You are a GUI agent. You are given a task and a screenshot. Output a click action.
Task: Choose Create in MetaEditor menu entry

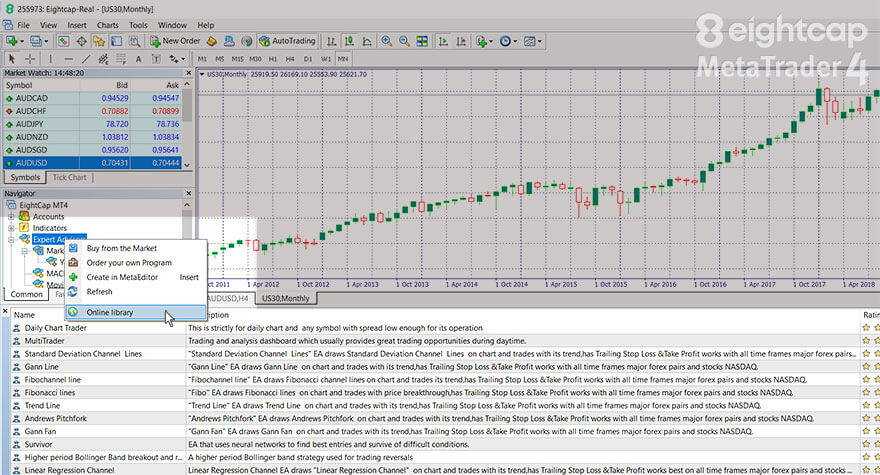click(136, 277)
